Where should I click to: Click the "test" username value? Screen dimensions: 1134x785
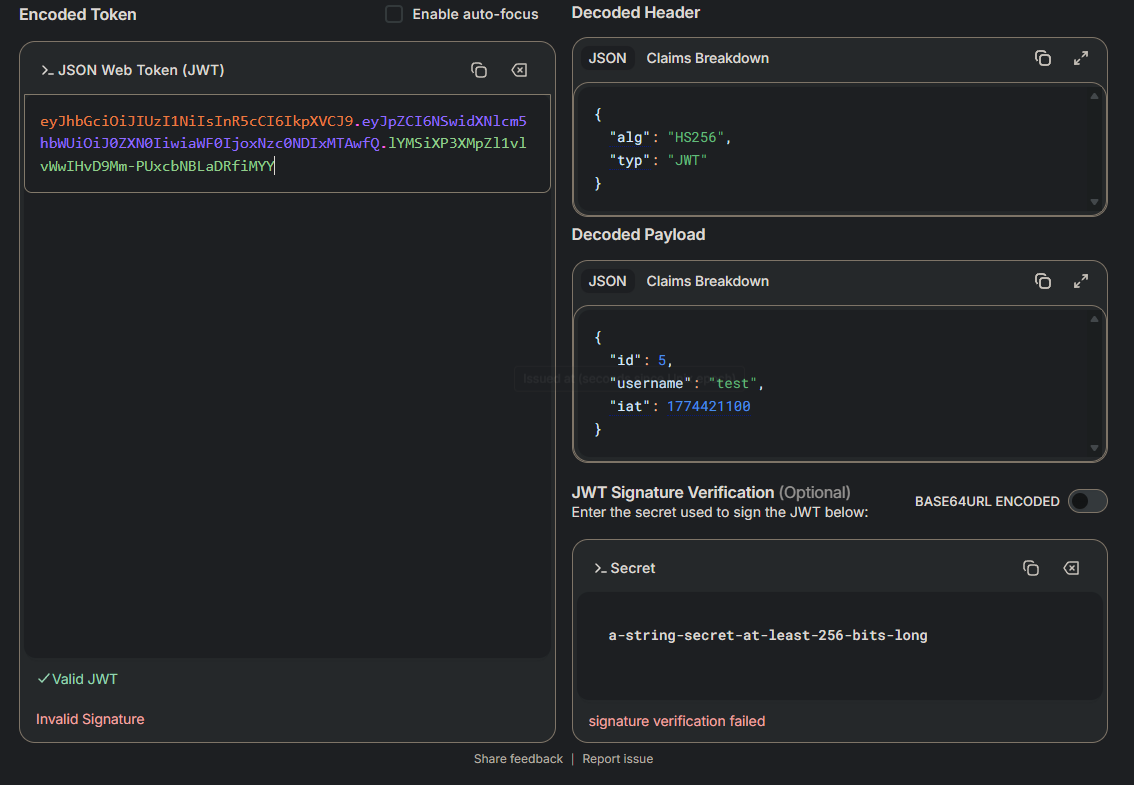tap(732, 383)
